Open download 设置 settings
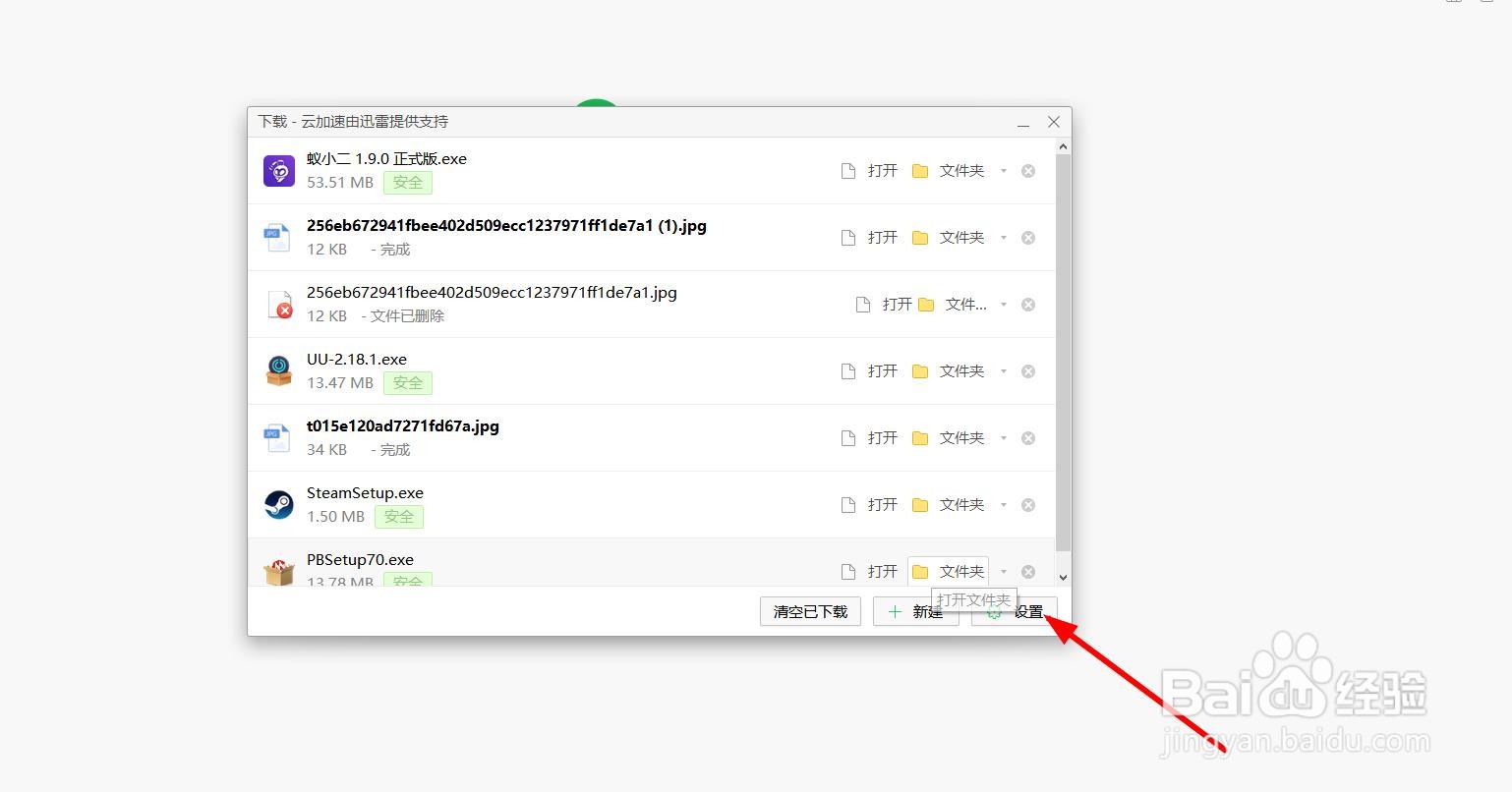This screenshot has width=1512, height=792. [1015, 611]
